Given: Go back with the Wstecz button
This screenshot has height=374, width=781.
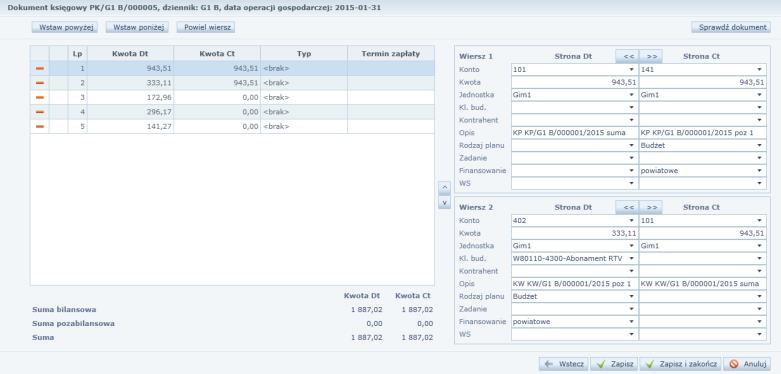Looking at the screenshot, I should pyautogui.click(x=564, y=364).
